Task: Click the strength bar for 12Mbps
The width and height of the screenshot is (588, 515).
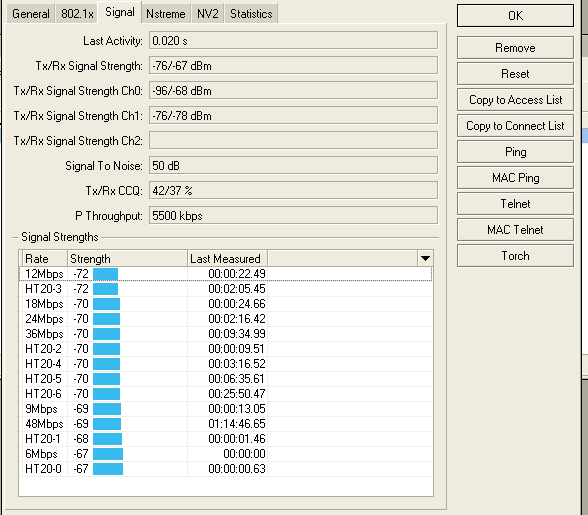Action: [x=105, y=274]
